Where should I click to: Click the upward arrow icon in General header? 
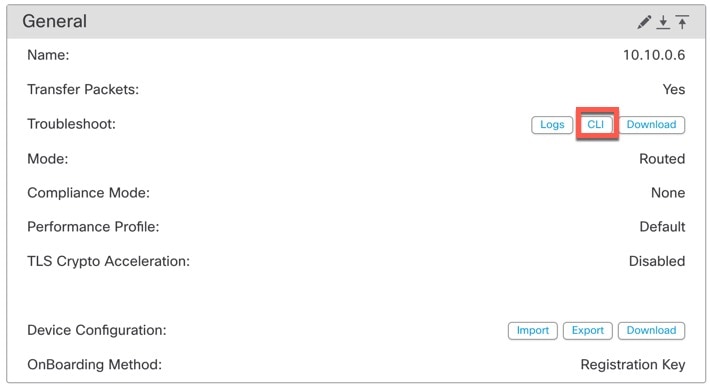click(x=682, y=22)
